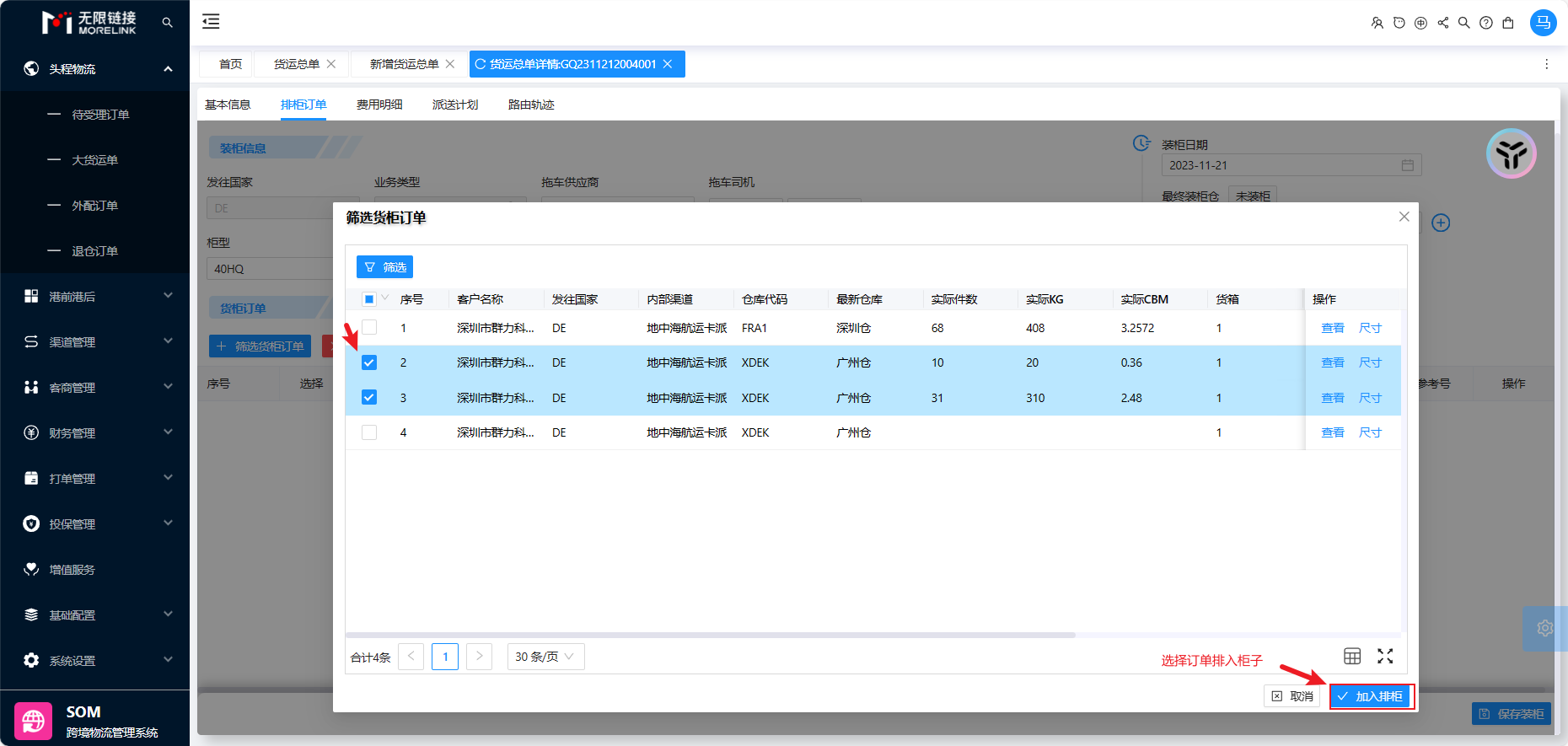Screen dimensions: 1568x746
Task: Switch to the 费用明细 tab
Action: click(x=379, y=105)
